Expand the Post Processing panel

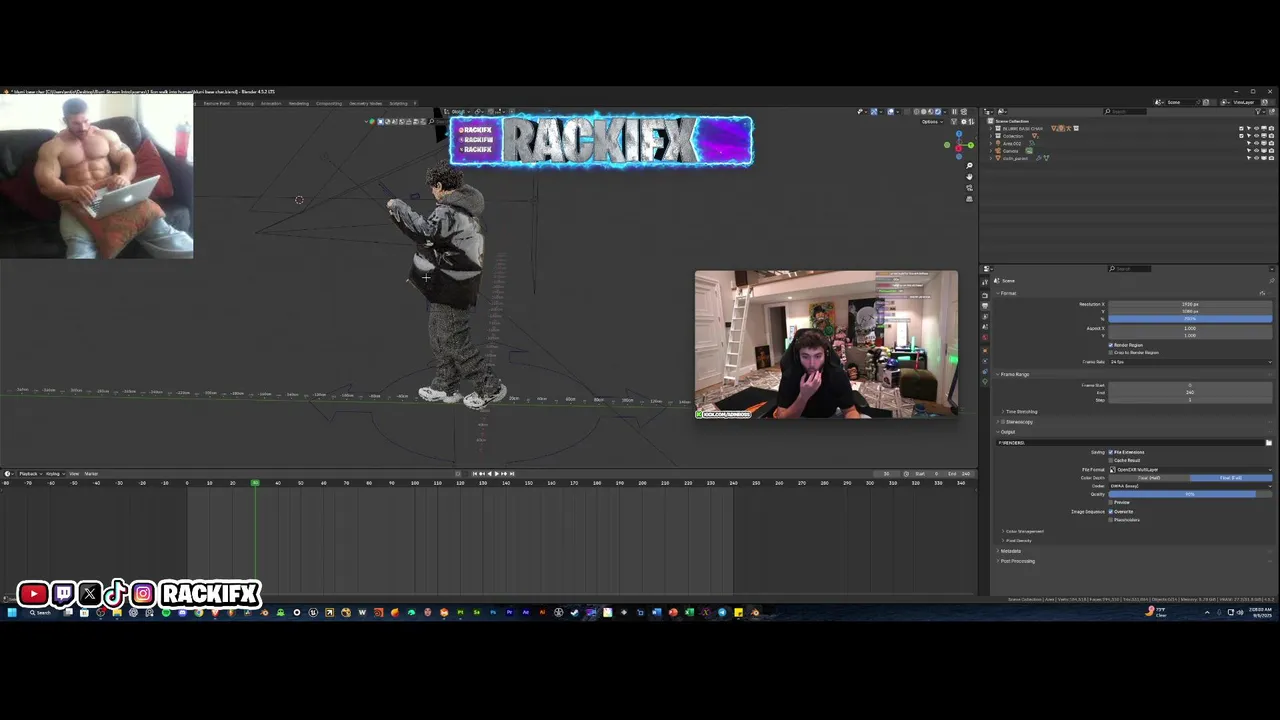[x=1017, y=561]
